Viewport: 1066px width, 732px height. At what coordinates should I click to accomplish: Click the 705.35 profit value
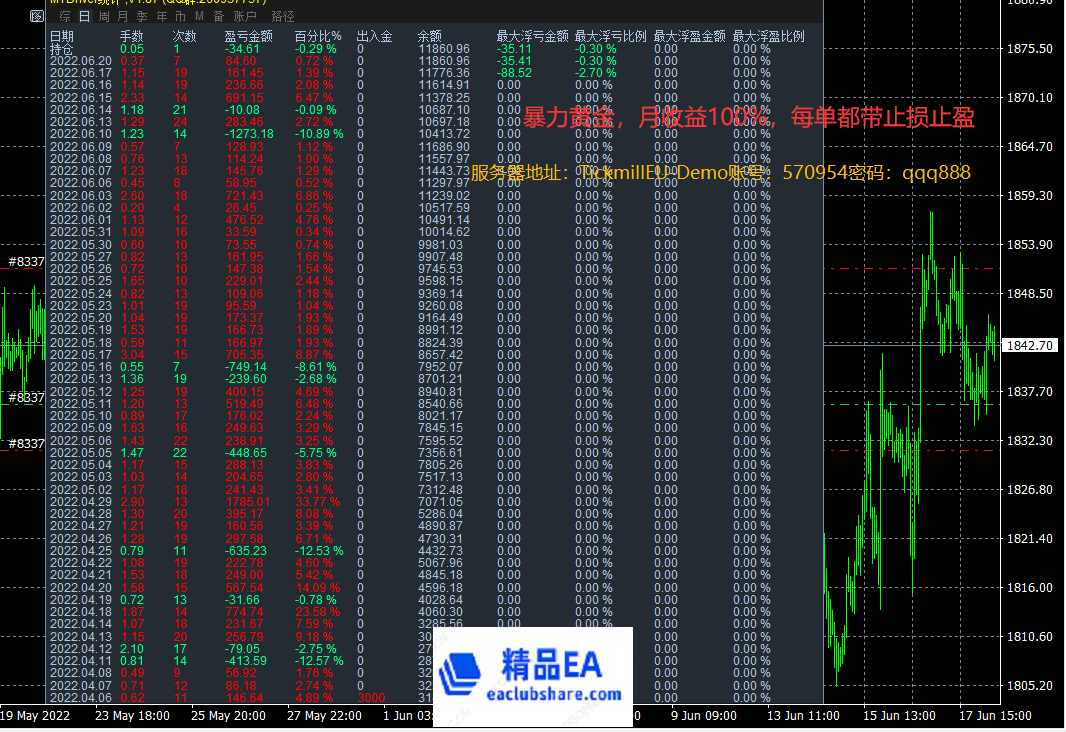pos(245,355)
